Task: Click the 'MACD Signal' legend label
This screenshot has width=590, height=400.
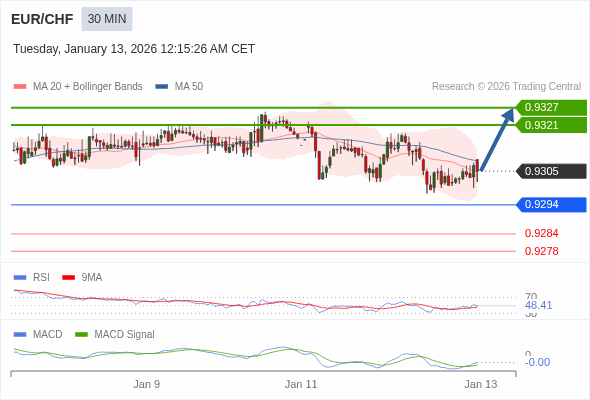Action: pos(125,335)
